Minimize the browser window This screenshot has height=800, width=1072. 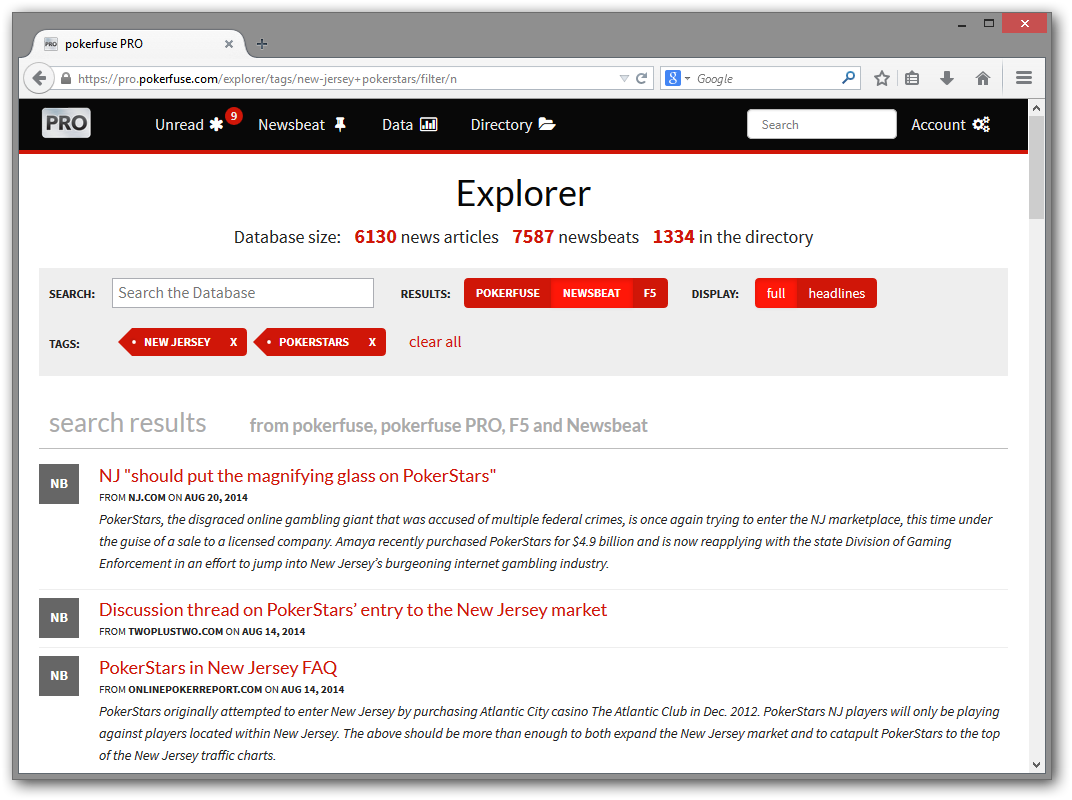(962, 24)
